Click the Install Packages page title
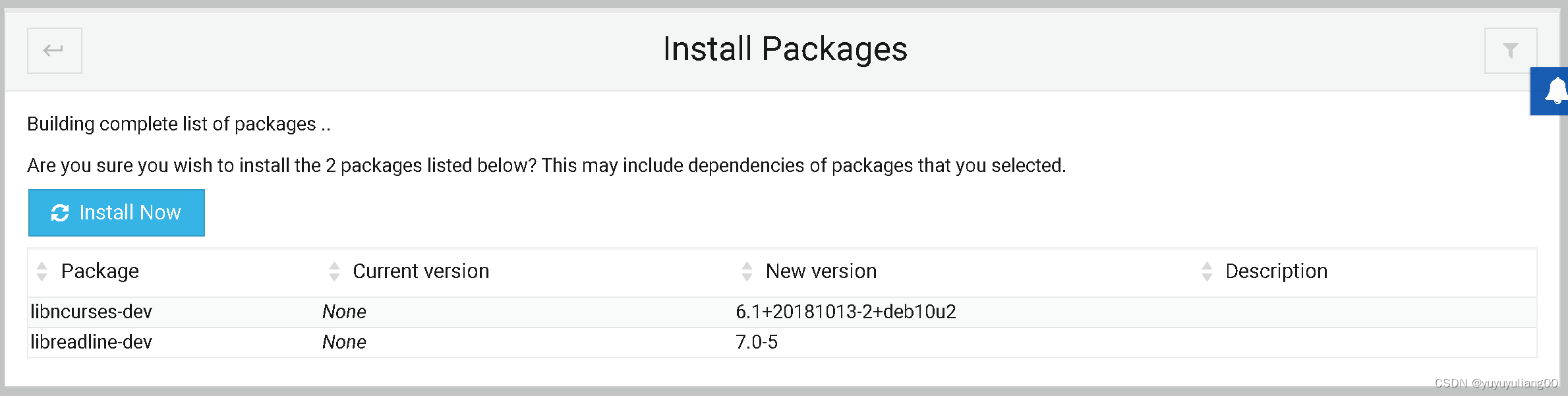The width and height of the screenshot is (1568, 396). coord(784,49)
